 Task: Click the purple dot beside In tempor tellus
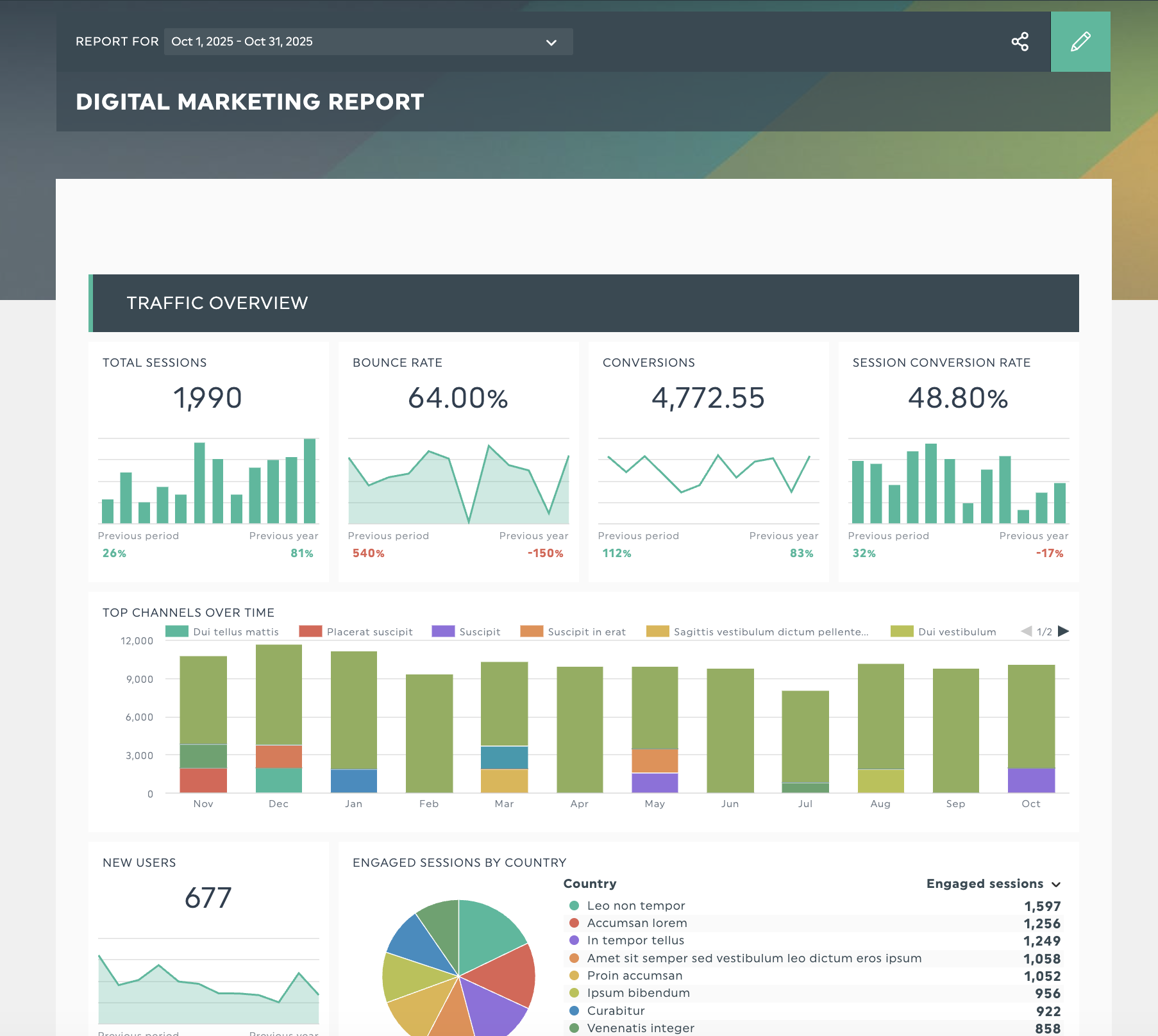coord(573,940)
